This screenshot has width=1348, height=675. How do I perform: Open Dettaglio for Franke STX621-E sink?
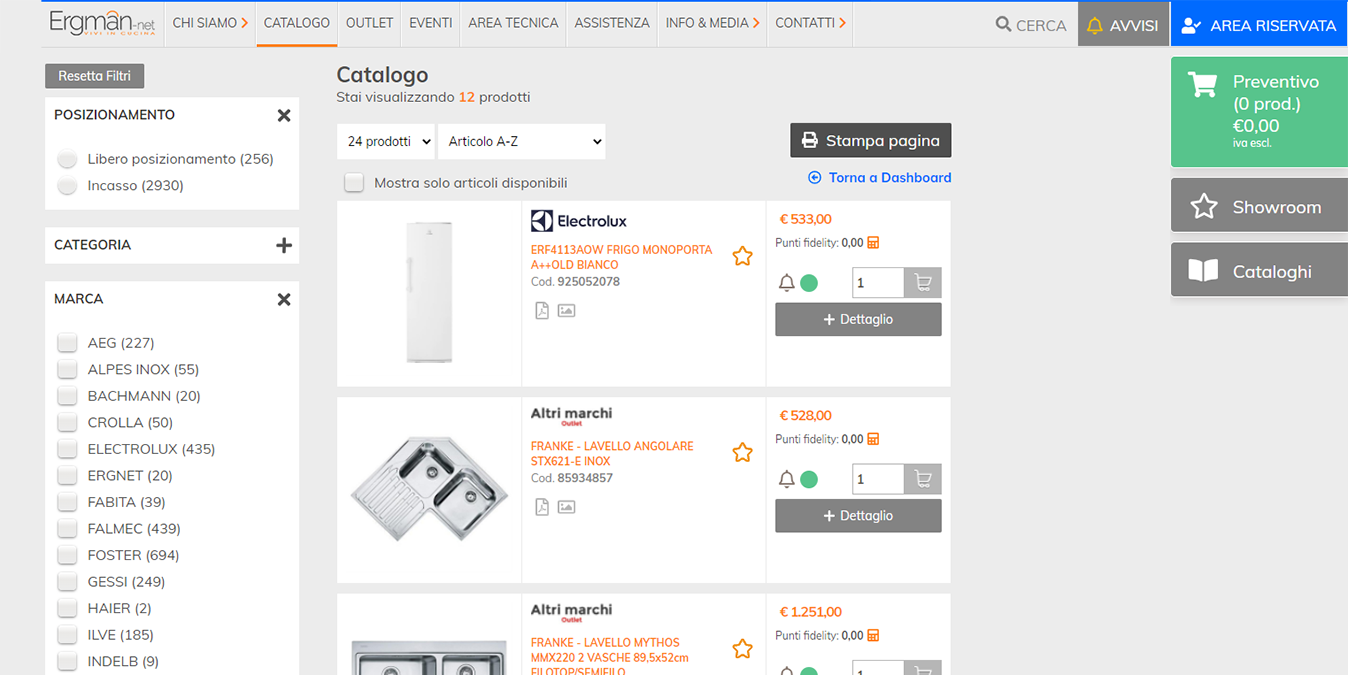click(x=858, y=516)
